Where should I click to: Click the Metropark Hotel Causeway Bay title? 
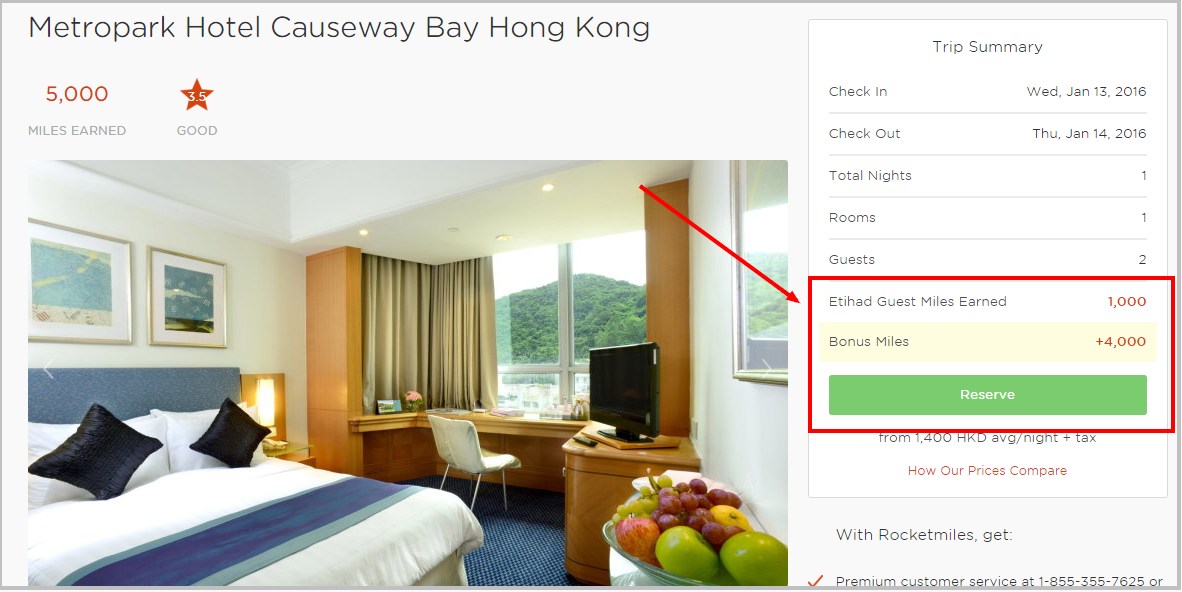click(339, 28)
